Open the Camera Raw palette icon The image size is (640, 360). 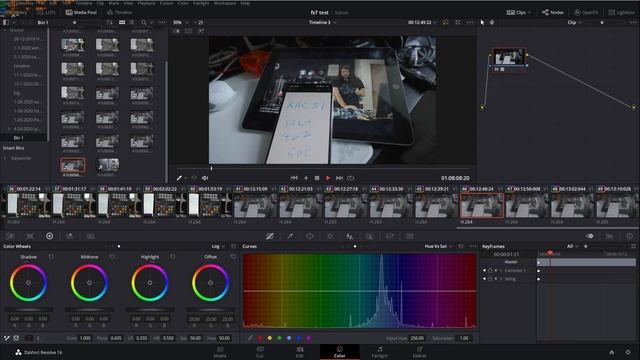click(10, 236)
